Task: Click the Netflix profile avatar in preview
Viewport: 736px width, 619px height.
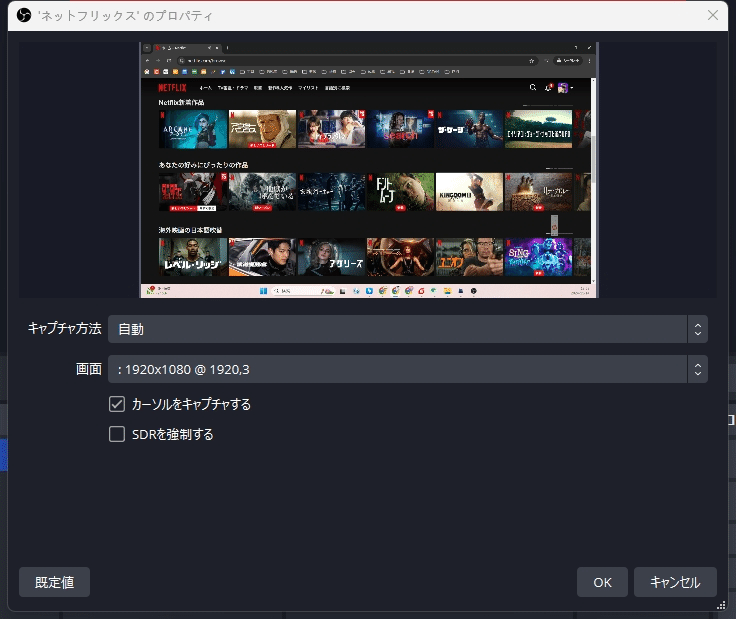Action: (x=563, y=88)
